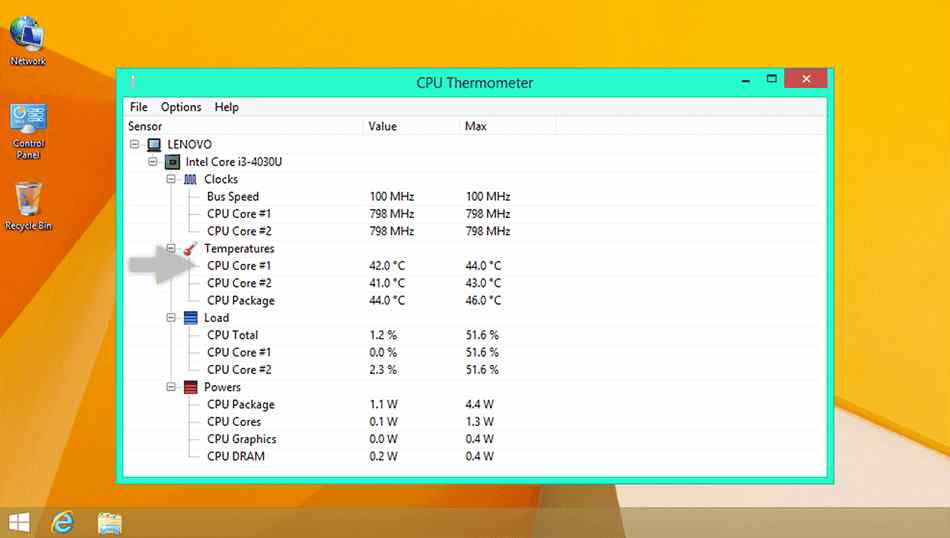This screenshot has width=950, height=538.
Task: Click the Intel Core i3-4030U processor chip icon
Action: point(172,162)
